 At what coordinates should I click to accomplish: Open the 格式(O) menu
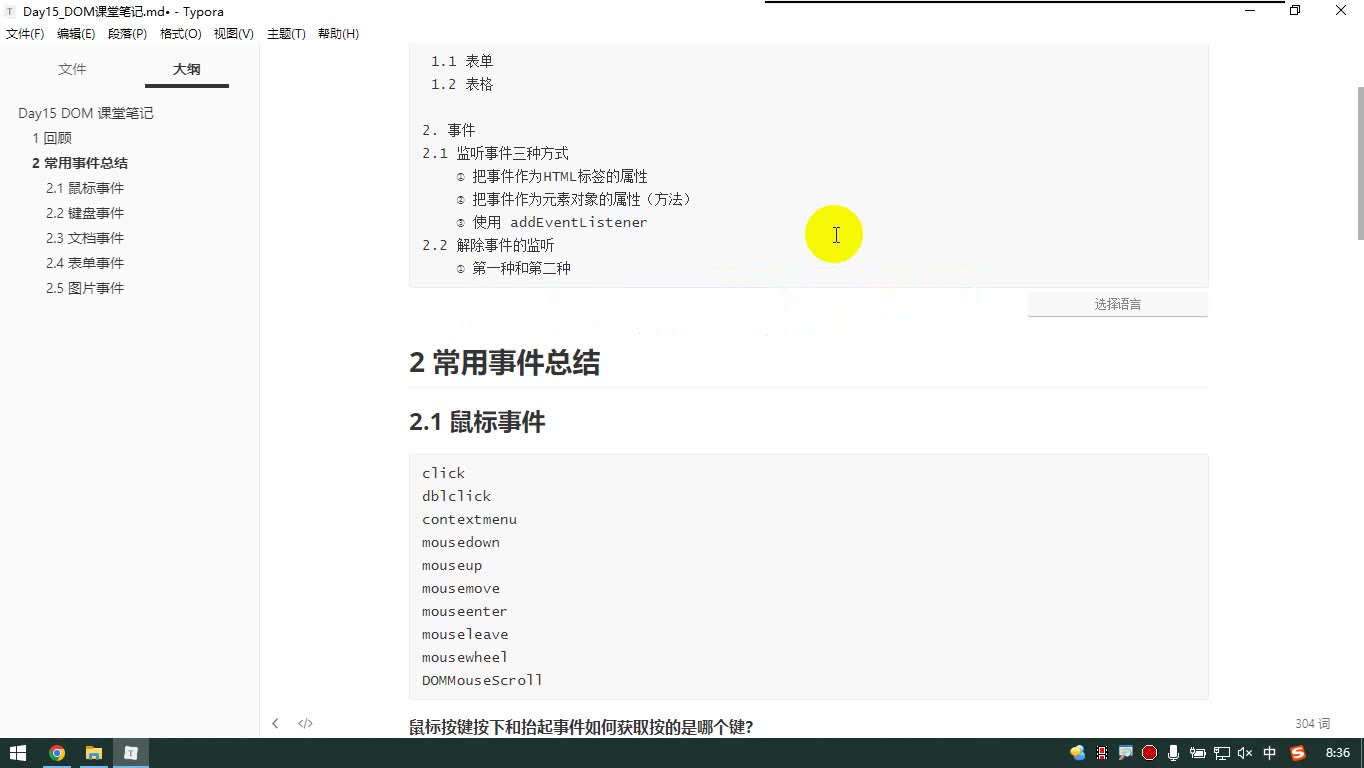[181, 34]
